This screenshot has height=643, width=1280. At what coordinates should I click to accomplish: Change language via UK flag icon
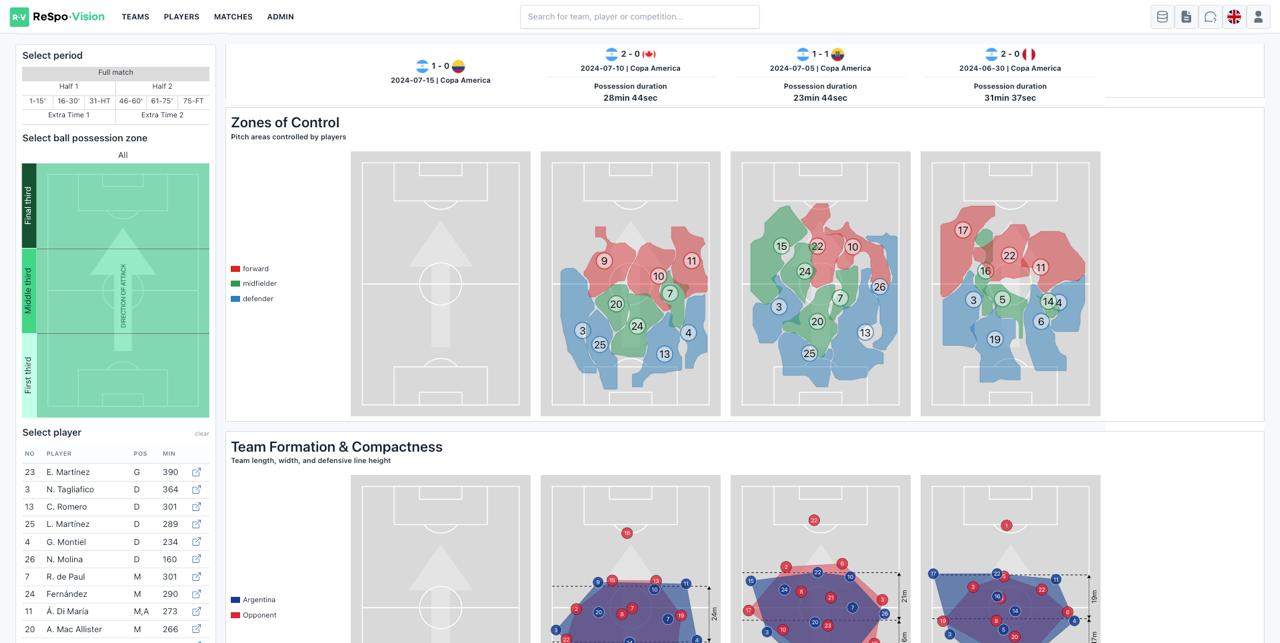click(1234, 17)
